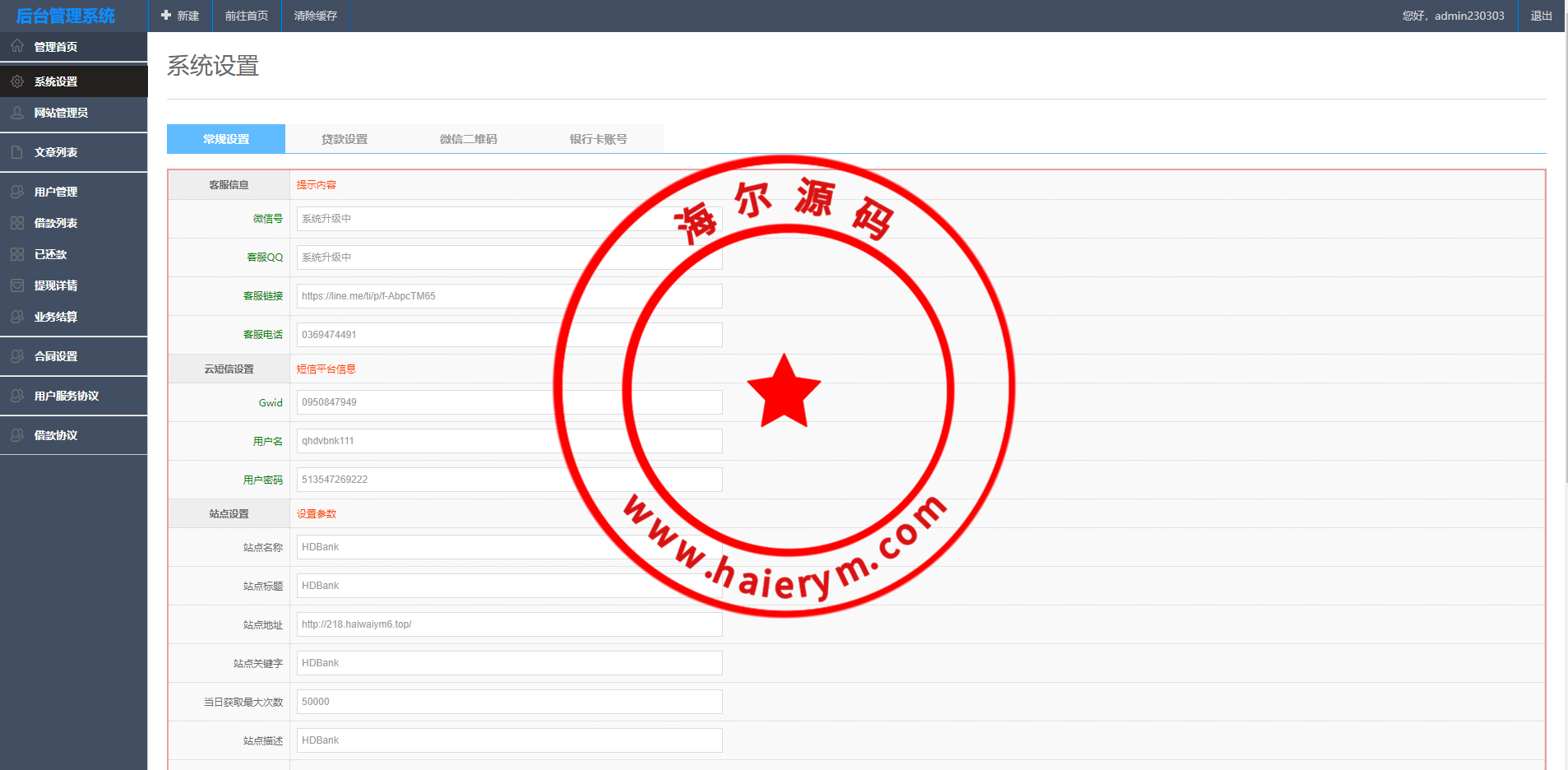Click the grid icon beside 借款列表

click(x=17, y=223)
